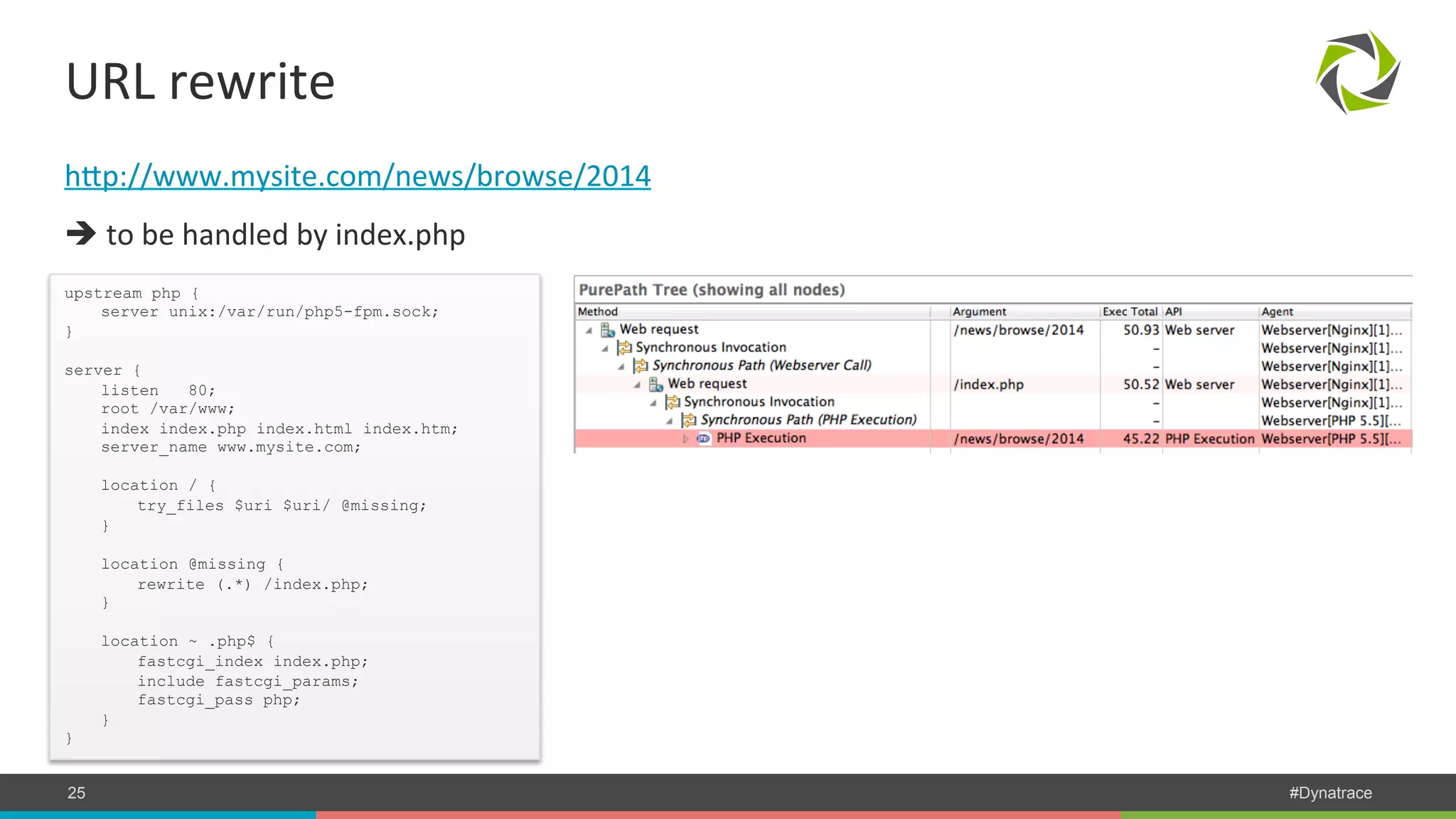Click the /index.php Web request node icon
The width and height of the screenshot is (1456, 819).
coord(656,384)
